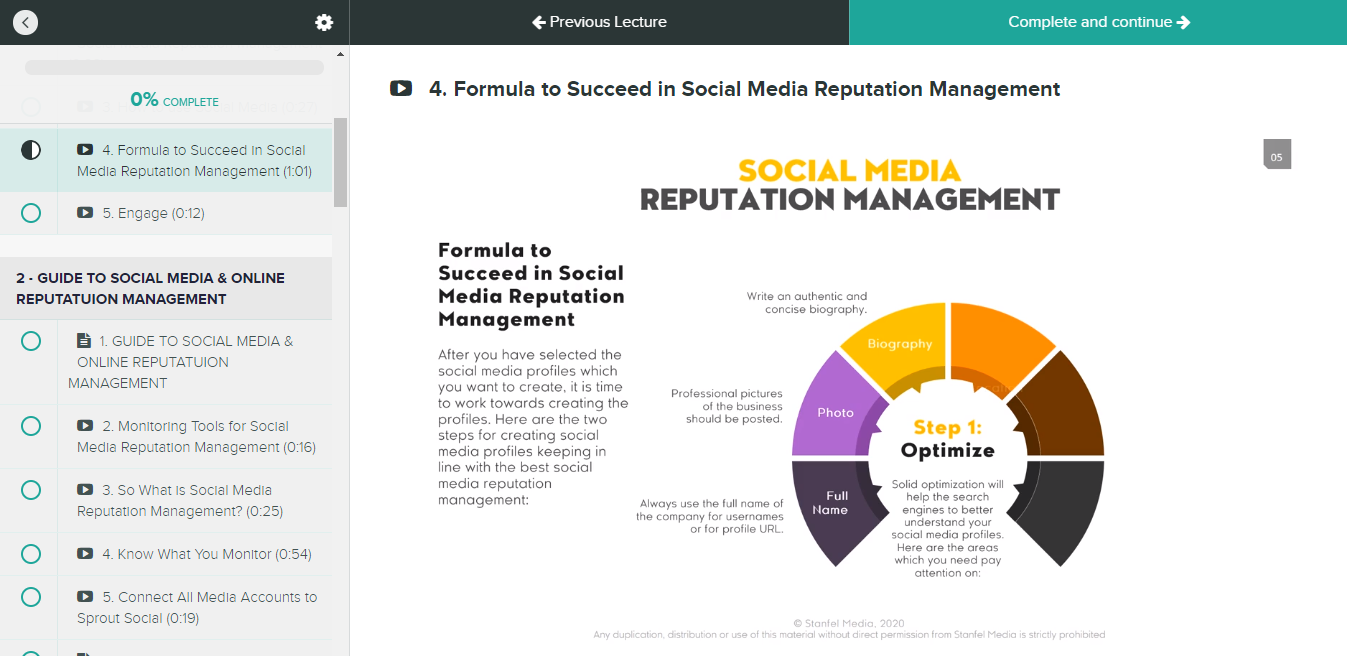The width and height of the screenshot is (1347, 656).
Task: Click video icon beside 4. Know What You Monitor
Action: click(85, 554)
